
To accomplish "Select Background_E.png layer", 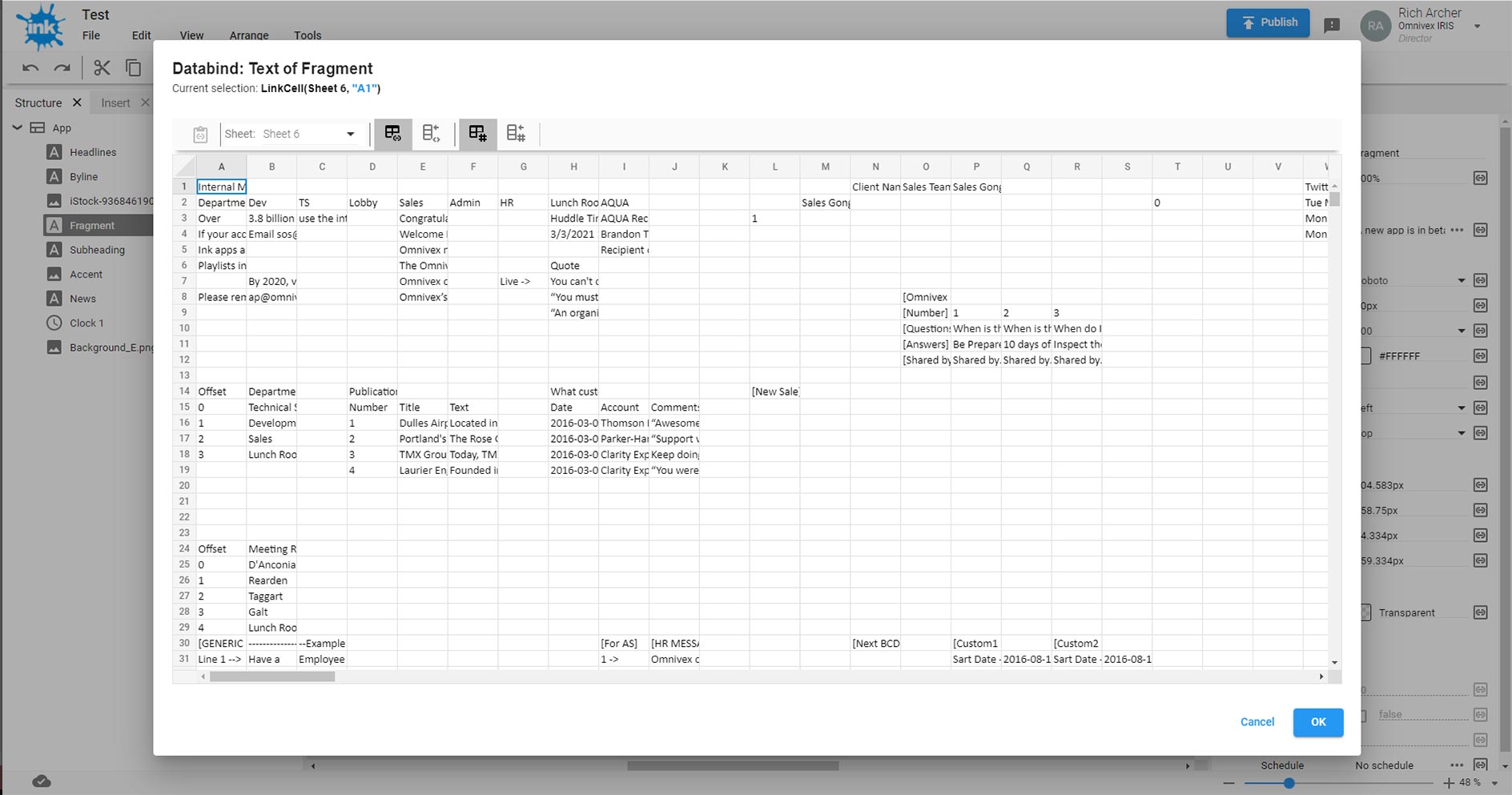I will pos(111,347).
